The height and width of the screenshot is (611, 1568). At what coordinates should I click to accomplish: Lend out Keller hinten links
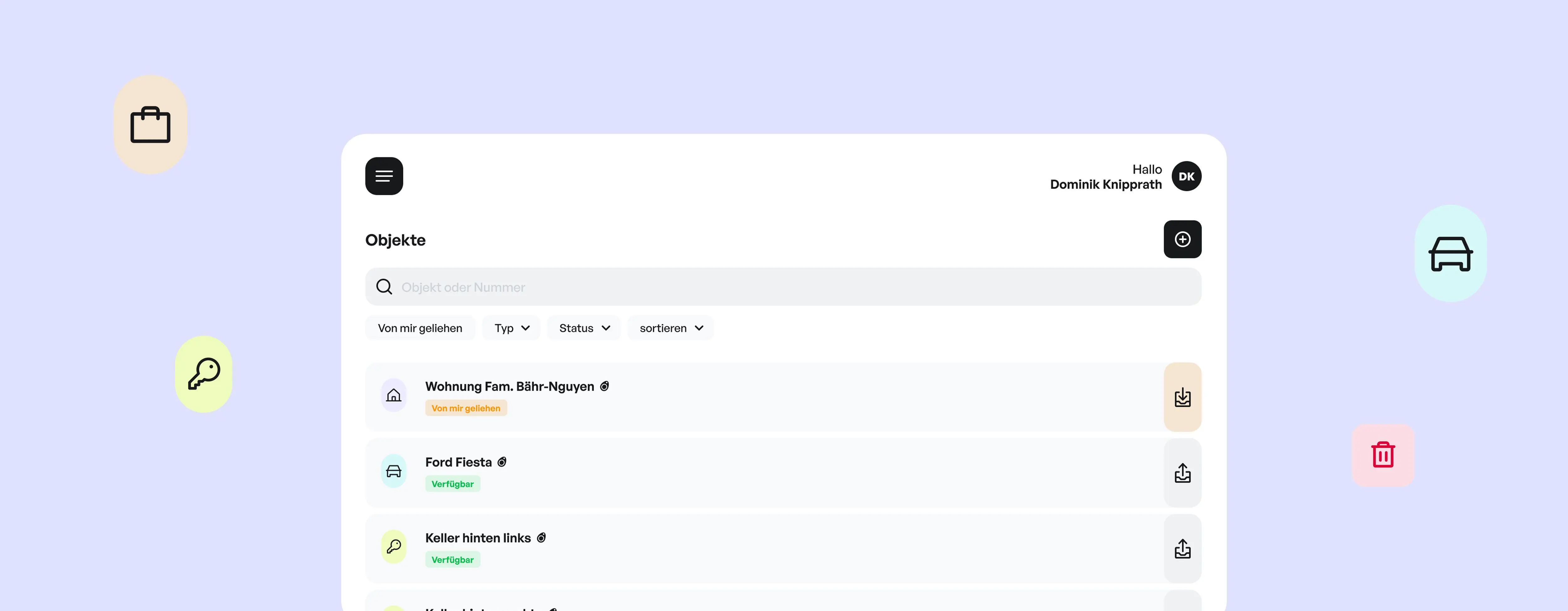tap(1183, 549)
